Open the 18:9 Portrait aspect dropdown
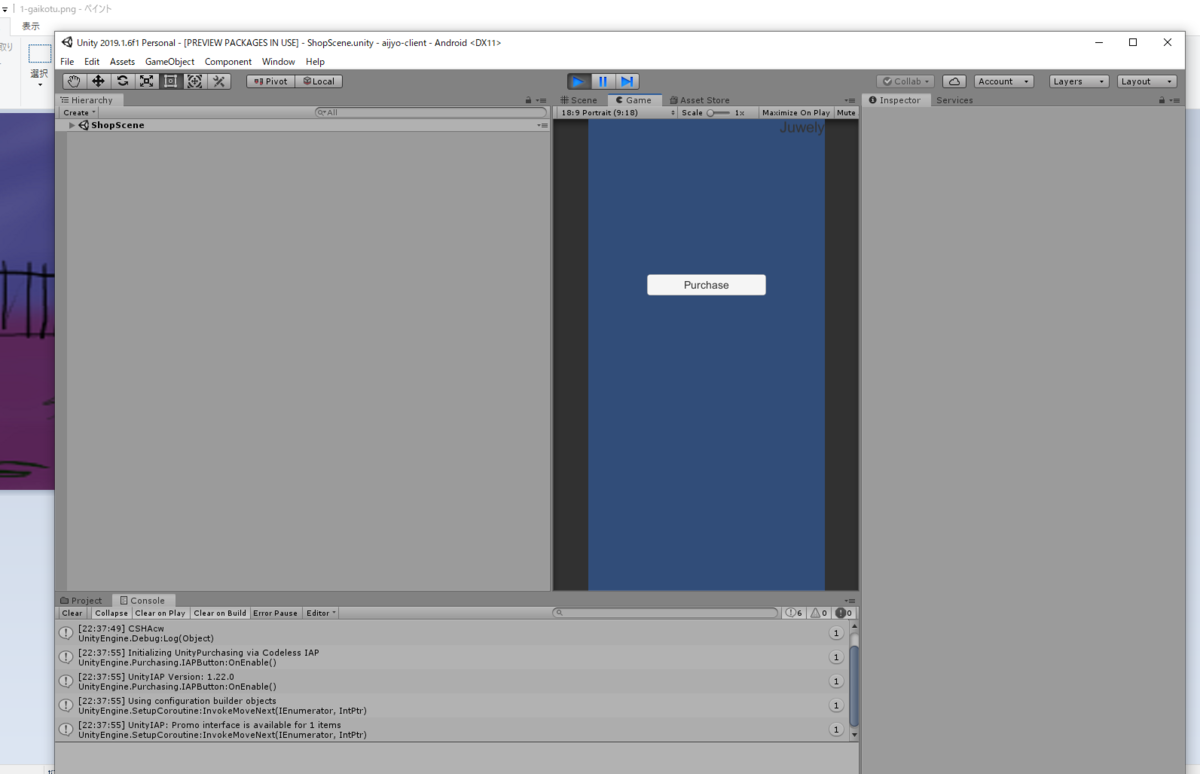The height and width of the screenshot is (774, 1200). (617, 113)
